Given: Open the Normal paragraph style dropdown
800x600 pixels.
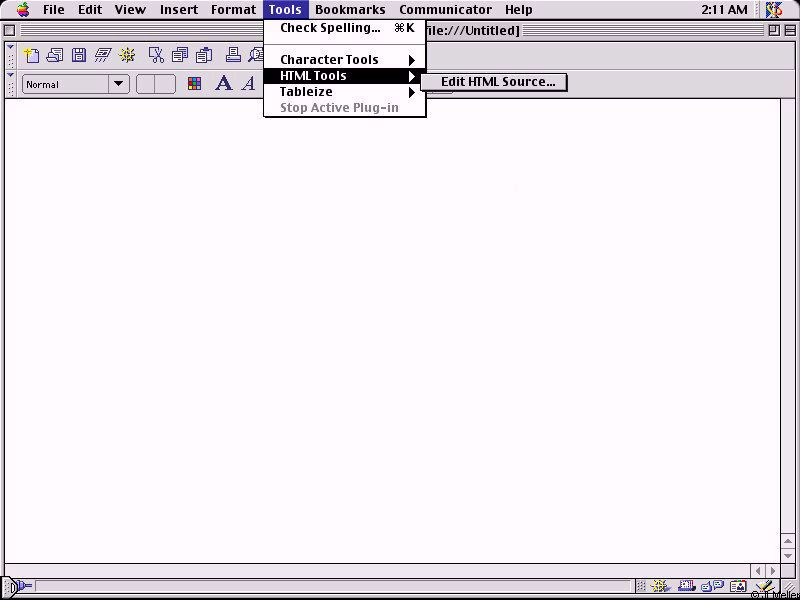Looking at the screenshot, I should [x=119, y=85].
